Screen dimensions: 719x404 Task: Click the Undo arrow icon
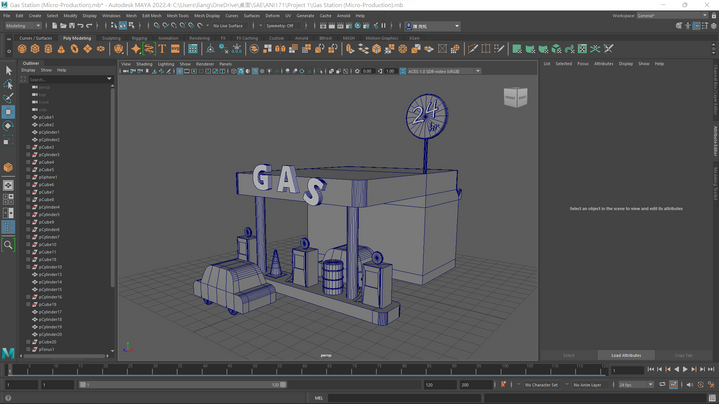[80, 26]
